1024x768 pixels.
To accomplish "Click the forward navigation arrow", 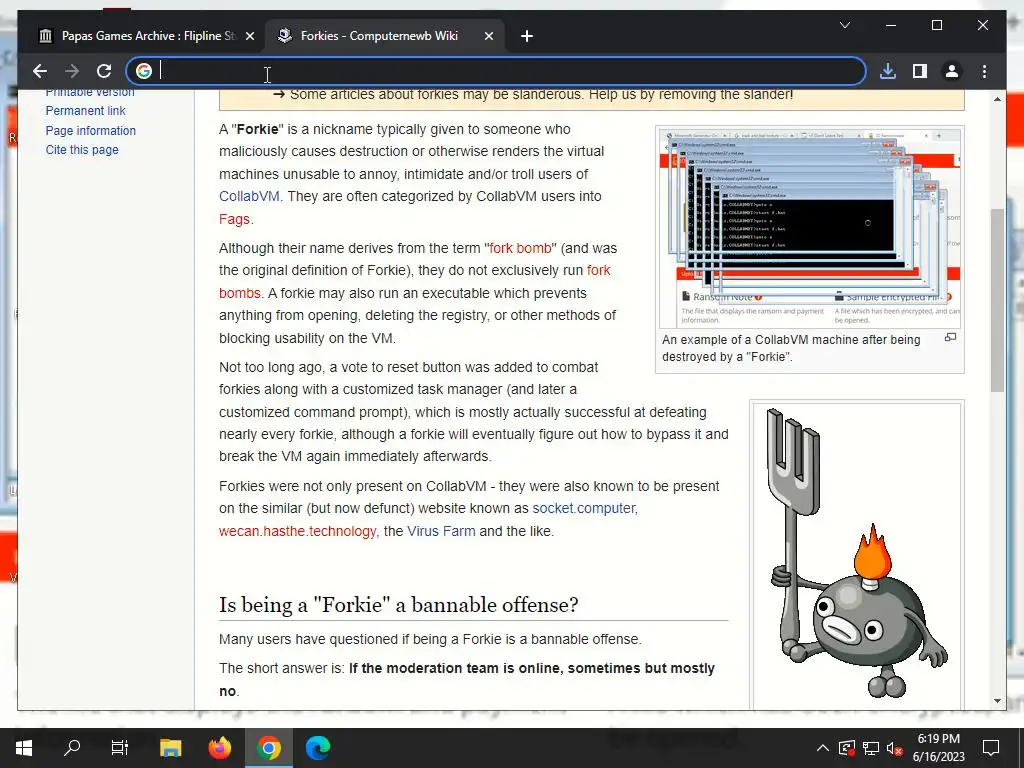I will coord(72,71).
